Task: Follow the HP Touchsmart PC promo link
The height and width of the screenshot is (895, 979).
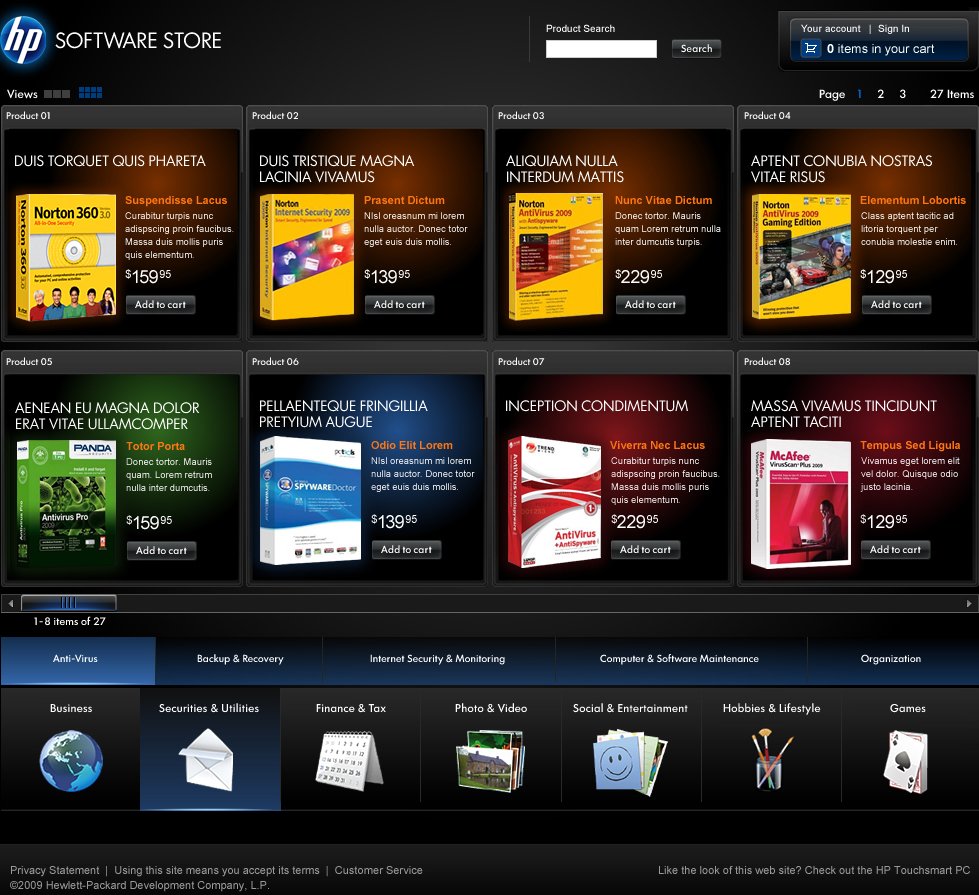Action: click(814, 870)
